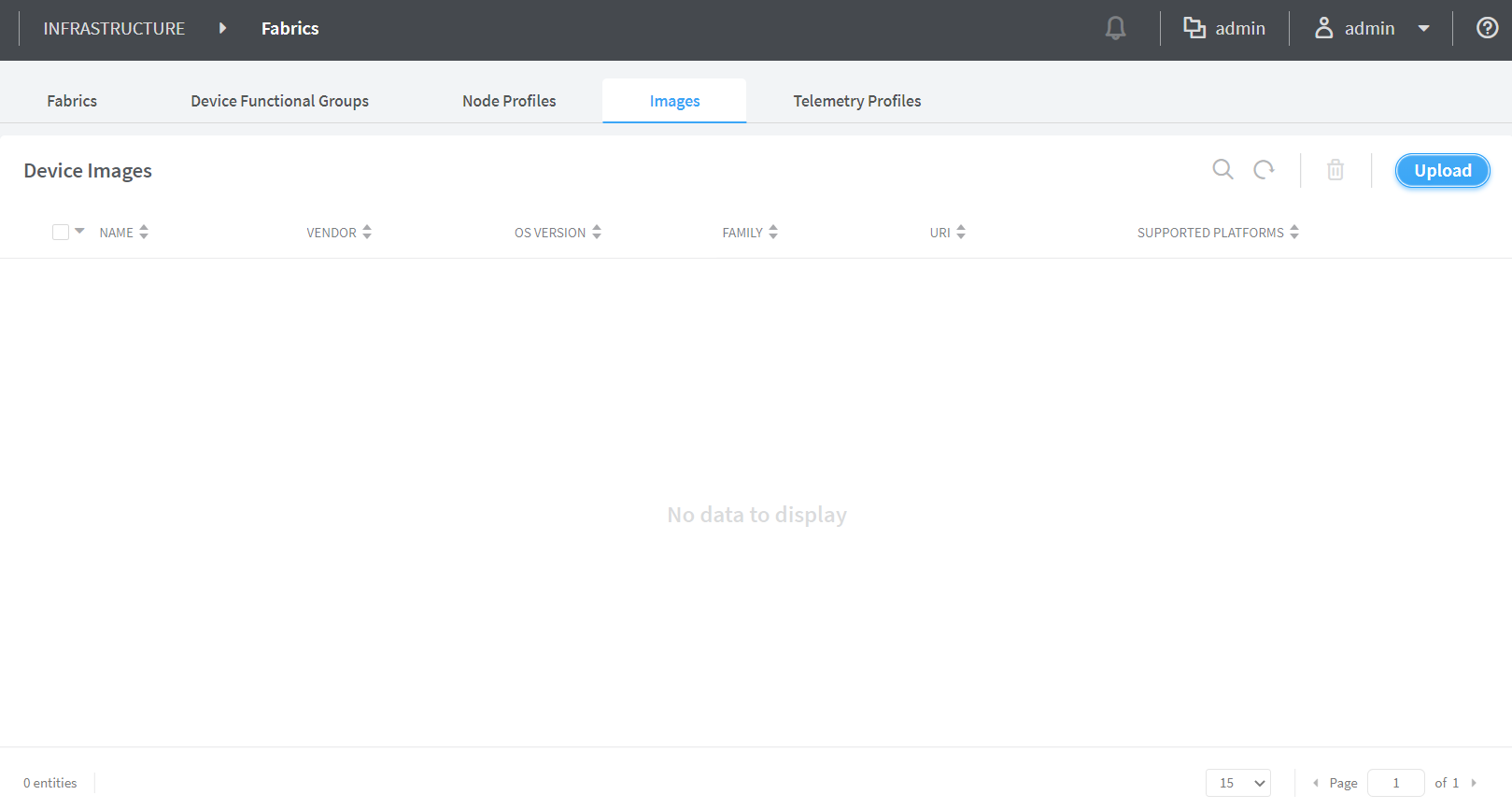
Task: Toggle the select-all rows checkbox
Action: point(61,232)
